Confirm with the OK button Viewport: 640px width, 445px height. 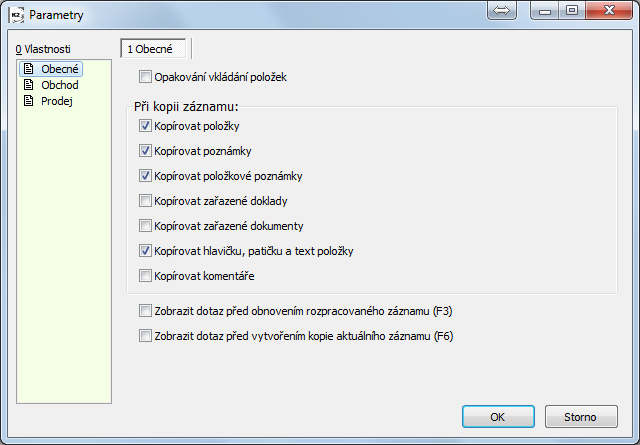coord(498,416)
